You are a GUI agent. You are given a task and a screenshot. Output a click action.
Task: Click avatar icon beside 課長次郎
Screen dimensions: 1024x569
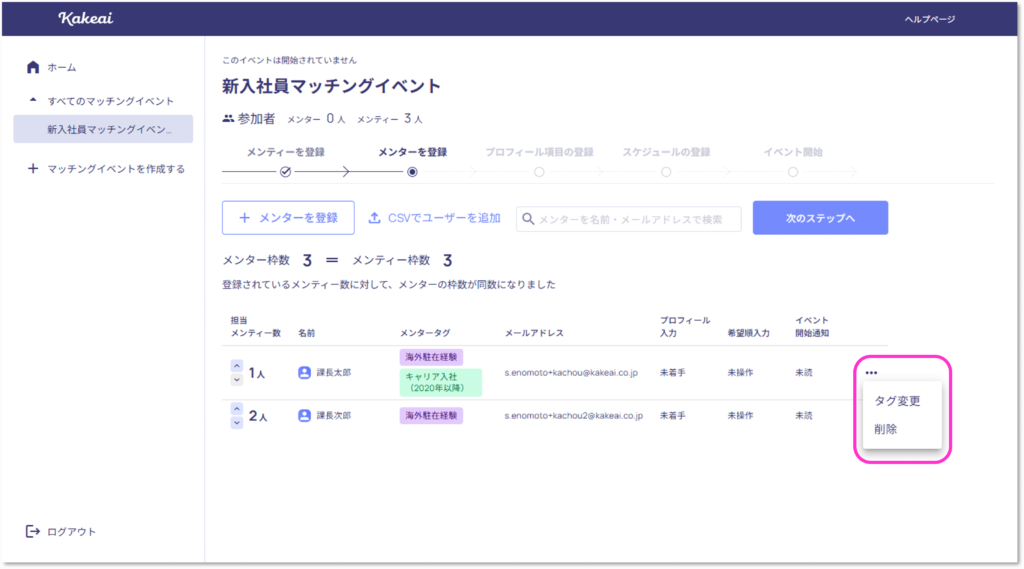pos(305,415)
